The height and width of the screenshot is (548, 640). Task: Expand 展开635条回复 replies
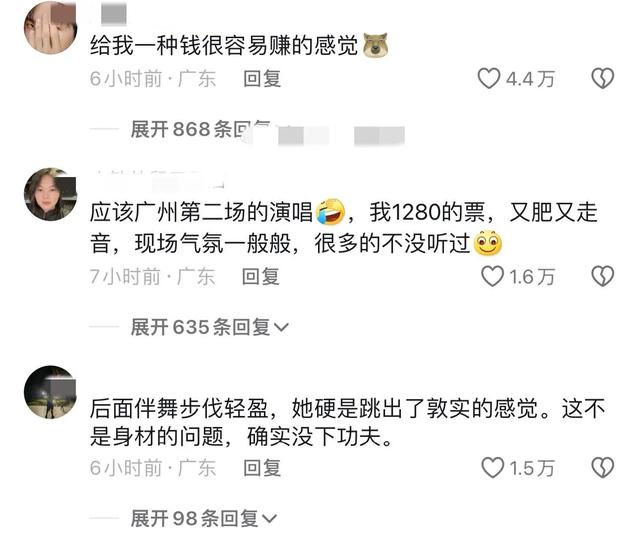(x=210, y=327)
